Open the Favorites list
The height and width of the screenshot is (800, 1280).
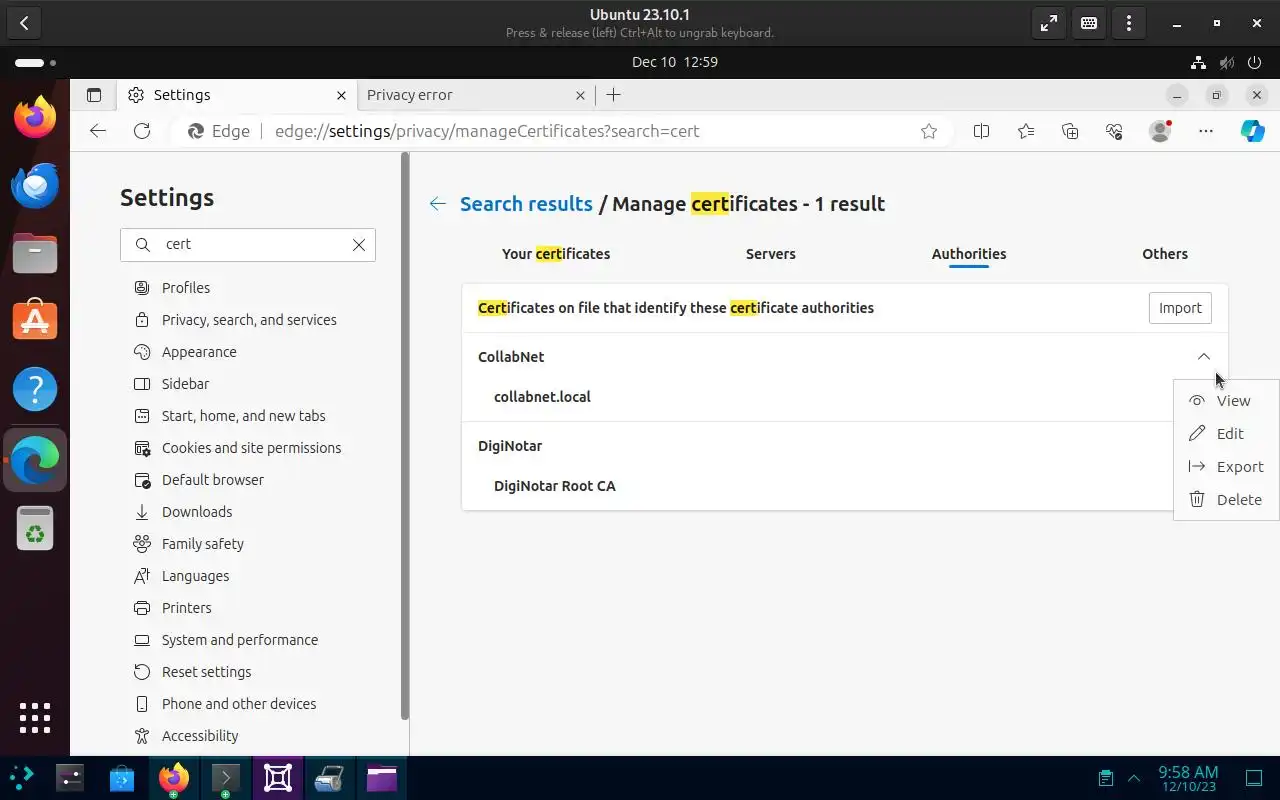tap(1026, 131)
